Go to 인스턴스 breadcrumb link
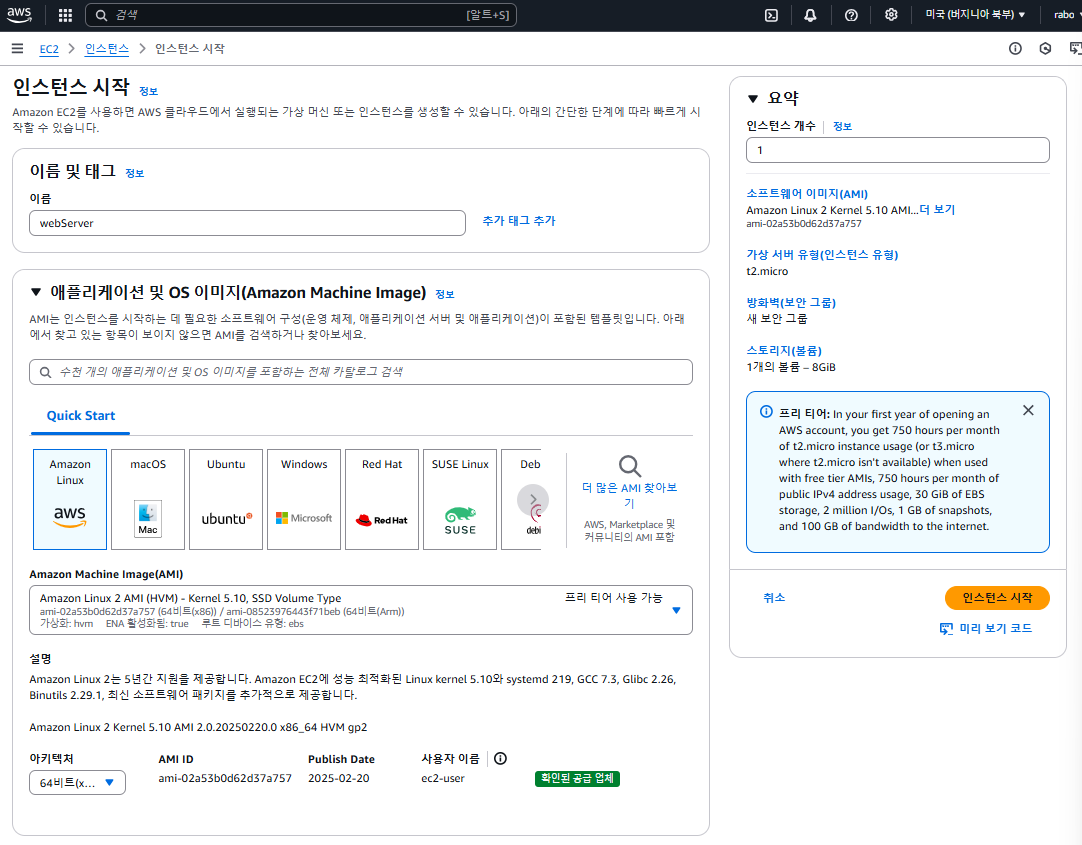 [107, 49]
